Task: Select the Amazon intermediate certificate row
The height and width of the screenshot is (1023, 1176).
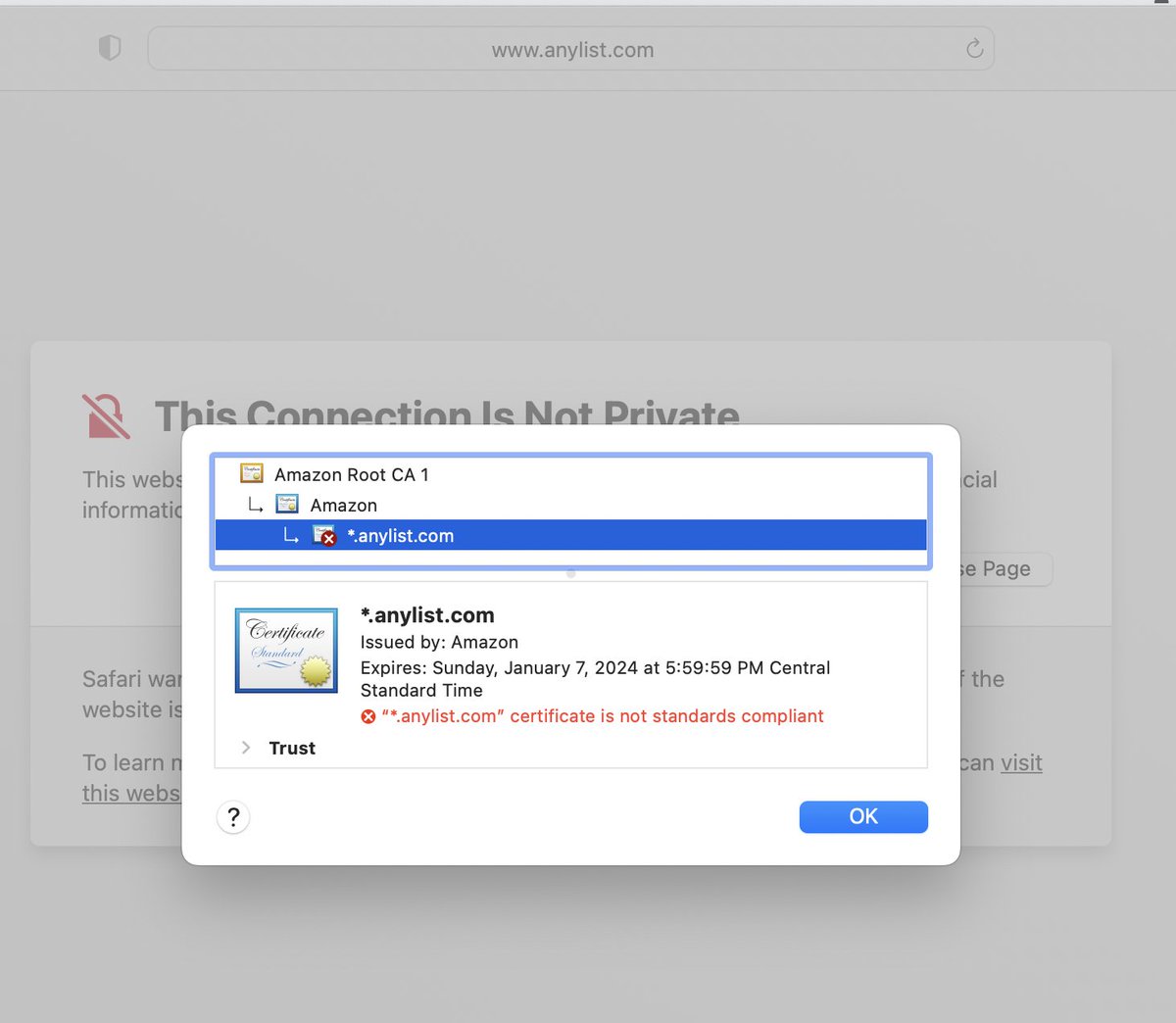Action: (570, 505)
